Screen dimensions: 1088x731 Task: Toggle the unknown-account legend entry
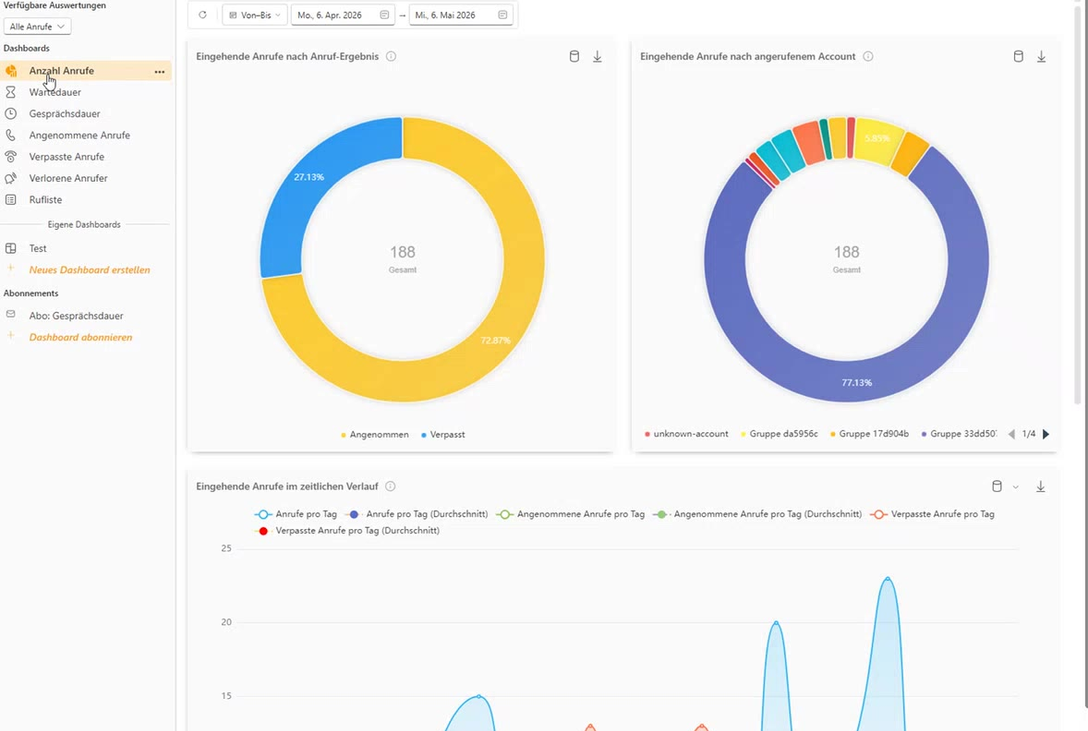tap(686, 434)
